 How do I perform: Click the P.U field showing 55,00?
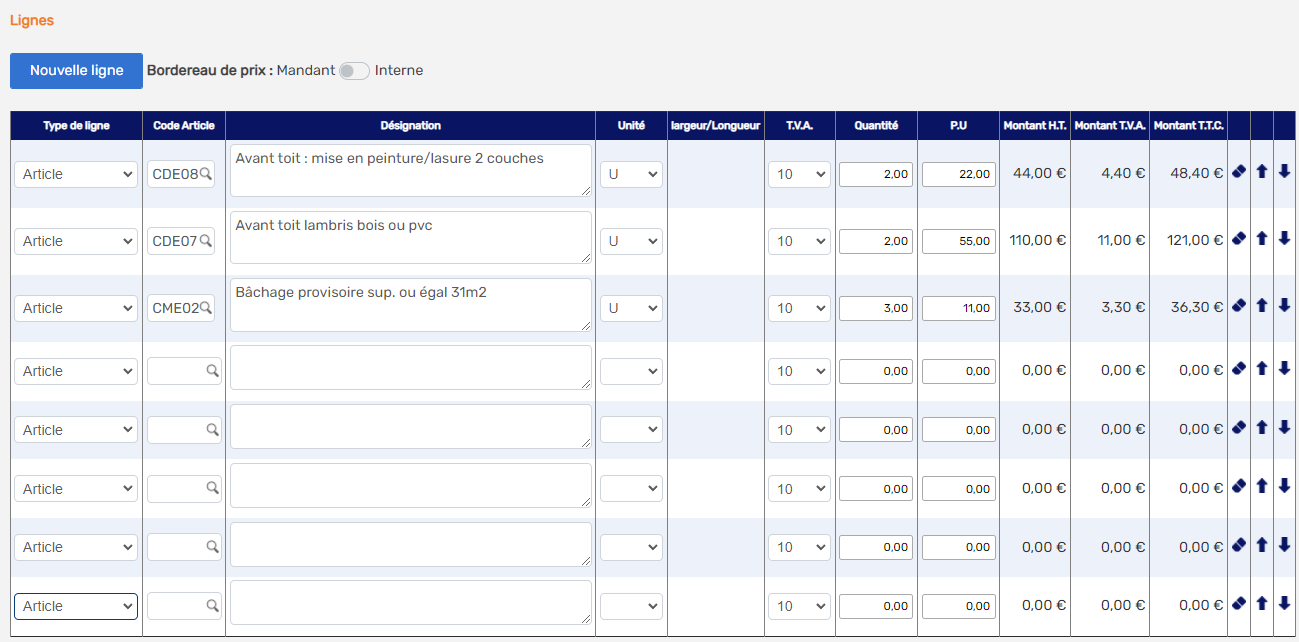[x=959, y=241]
